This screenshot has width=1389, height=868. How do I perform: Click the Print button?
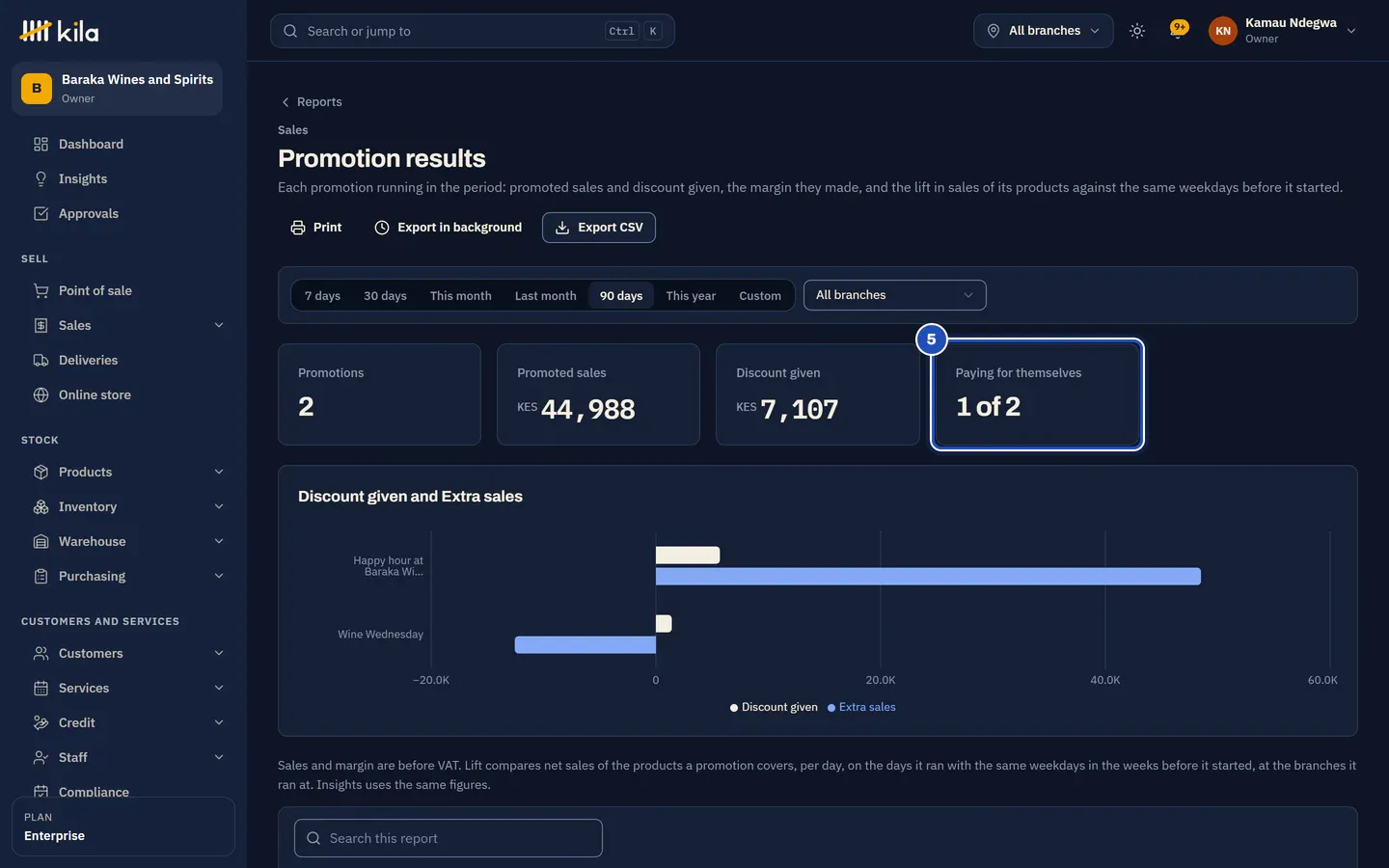pos(316,228)
